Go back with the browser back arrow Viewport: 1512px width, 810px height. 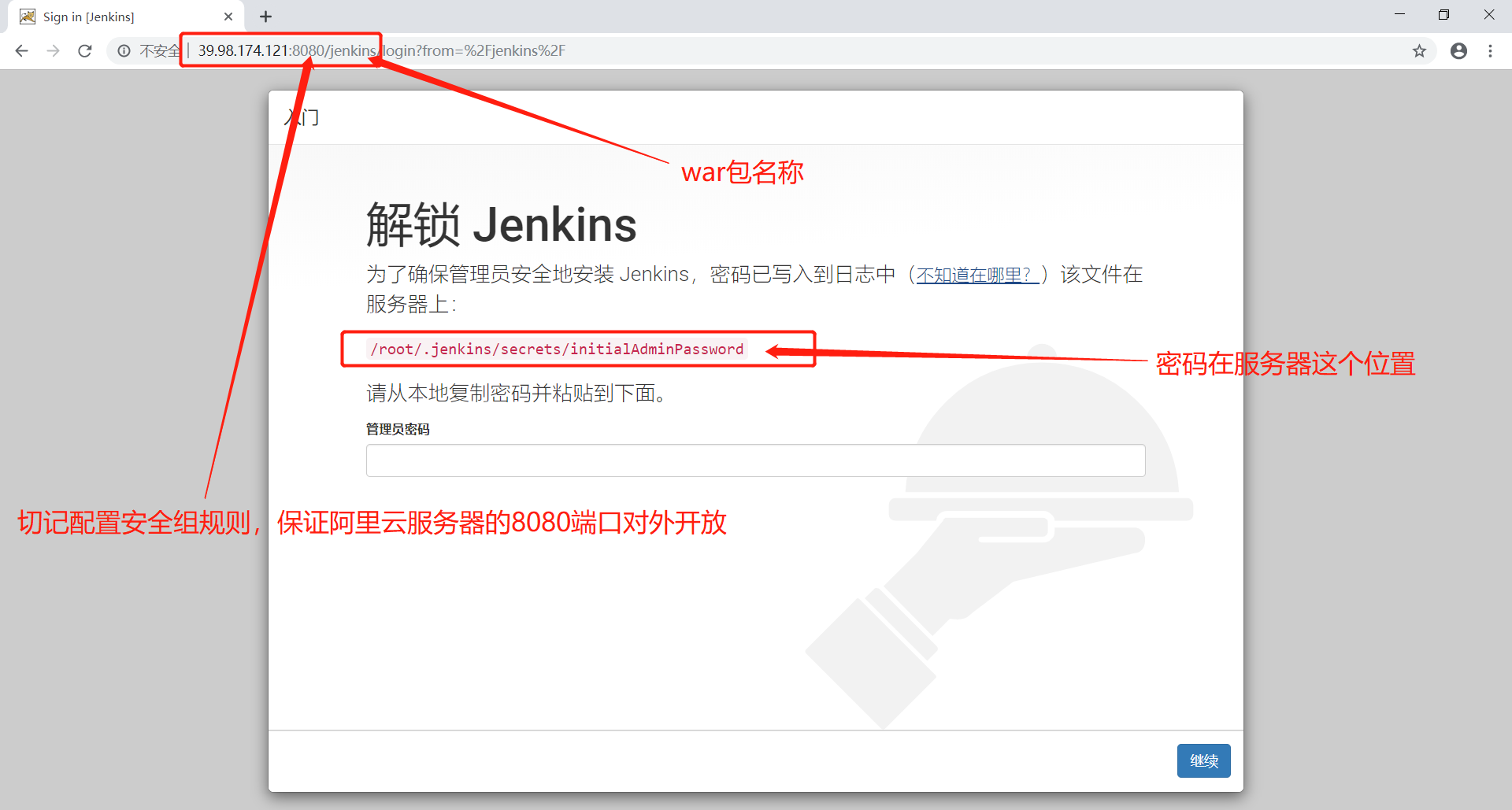pyautogui.click(x=22, y=51)
